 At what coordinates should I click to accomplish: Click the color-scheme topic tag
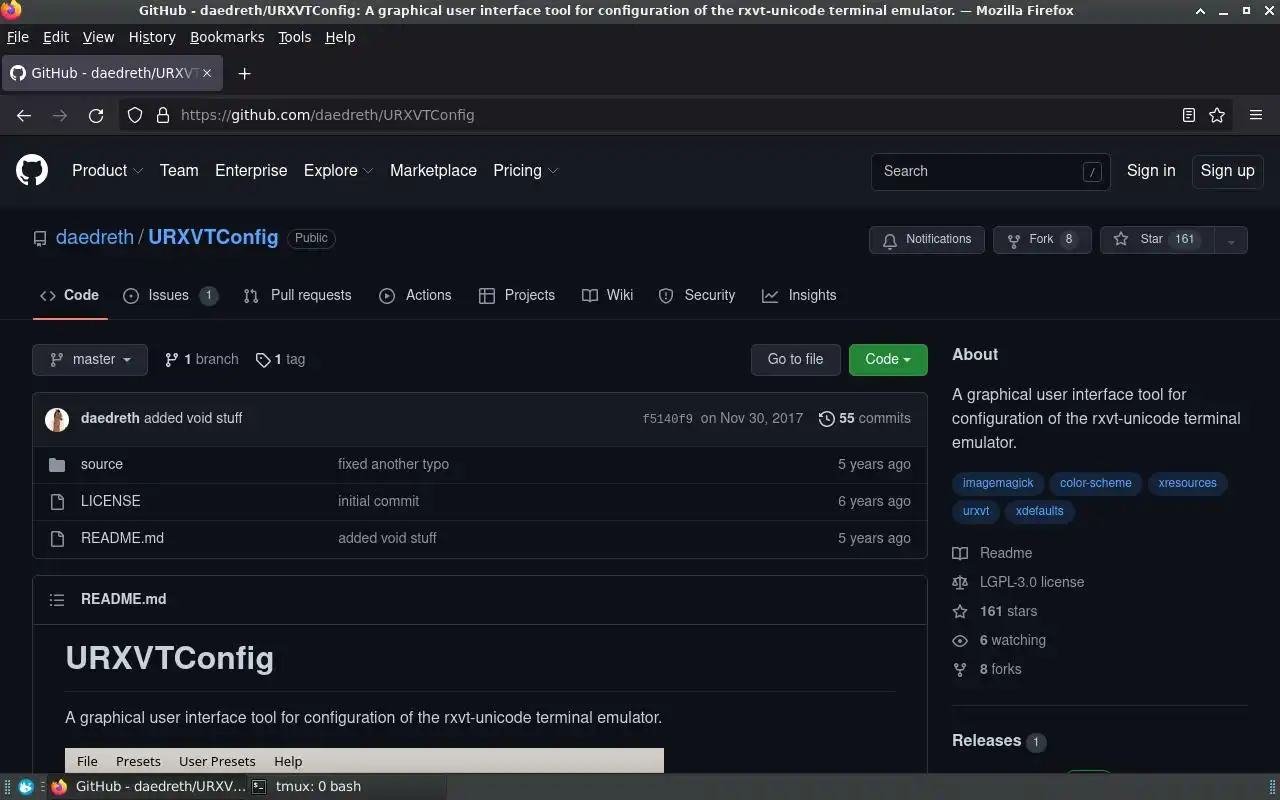click(1096, 483)
